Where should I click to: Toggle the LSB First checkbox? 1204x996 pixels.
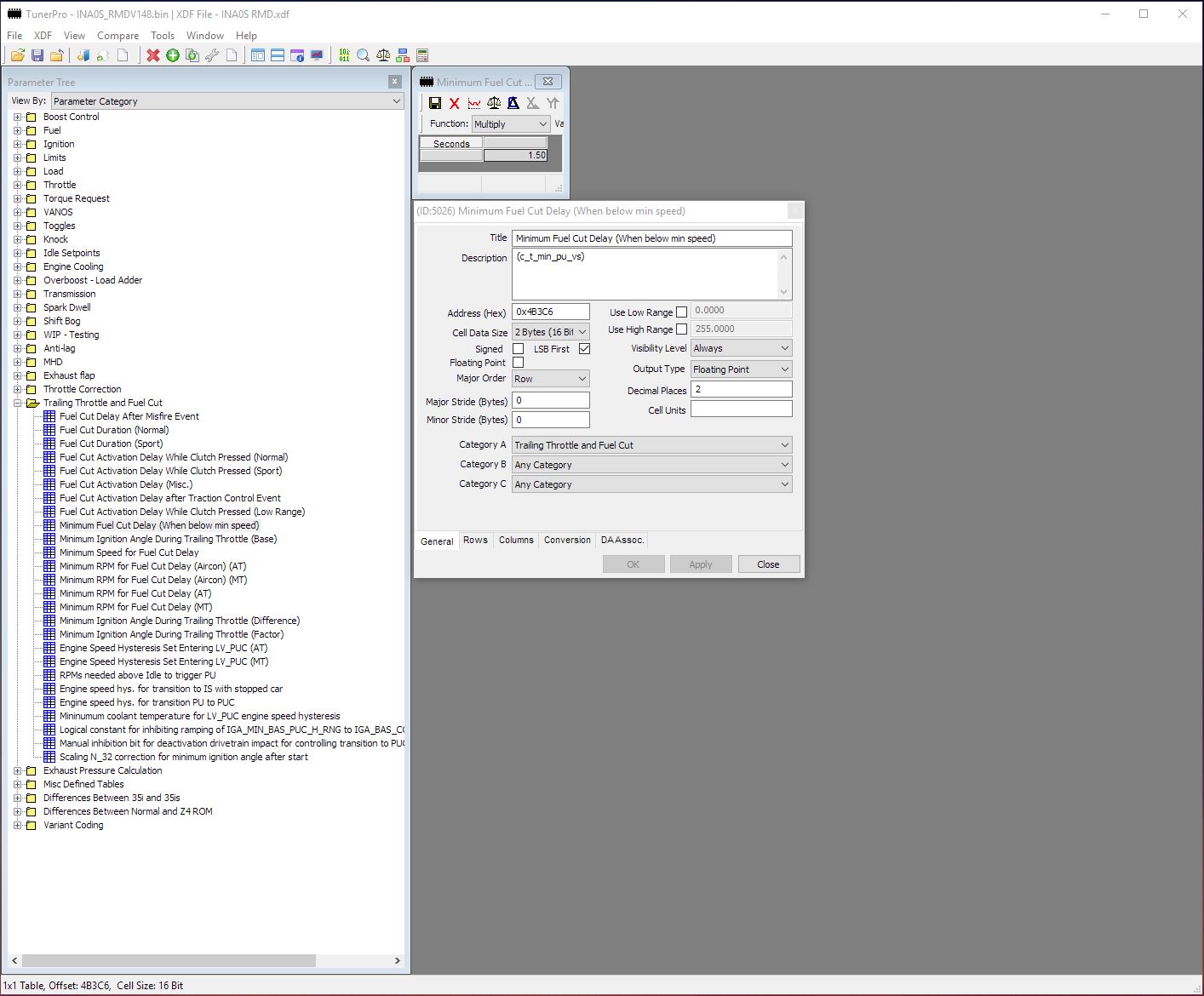584,349
